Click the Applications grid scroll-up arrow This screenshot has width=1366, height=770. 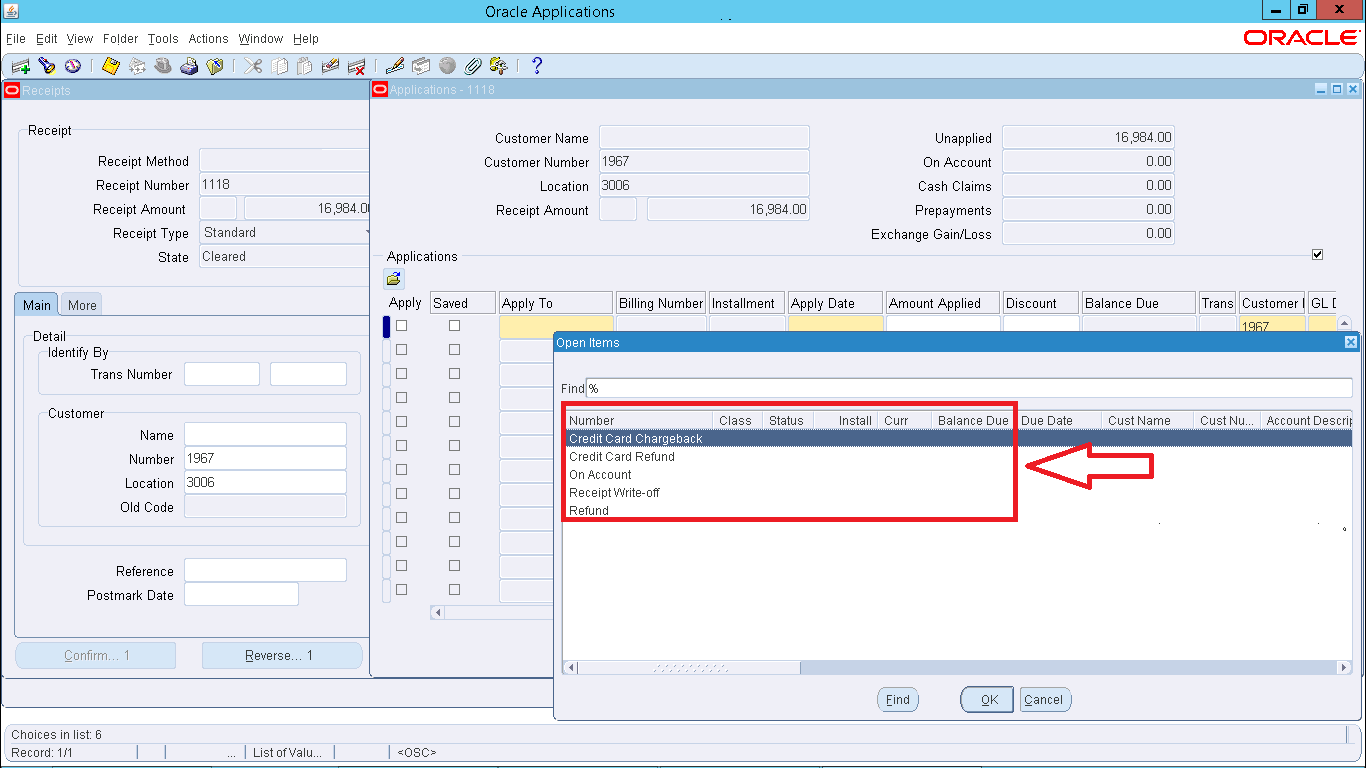coord(1344,323)
